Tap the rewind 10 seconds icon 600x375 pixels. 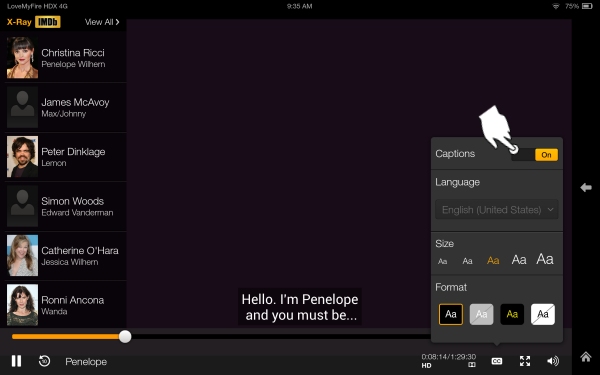[x=44, y=361]
